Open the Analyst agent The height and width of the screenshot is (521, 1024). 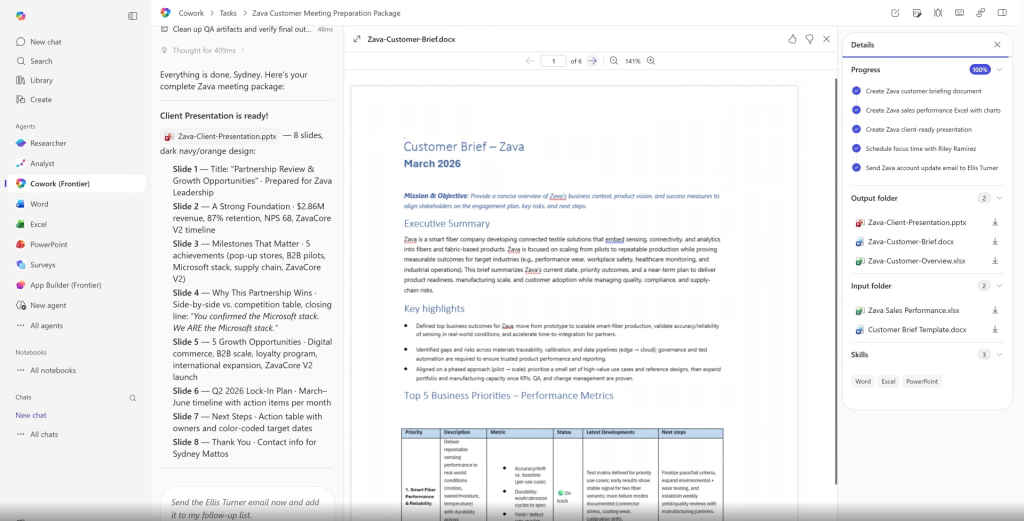tap(42, 163)
